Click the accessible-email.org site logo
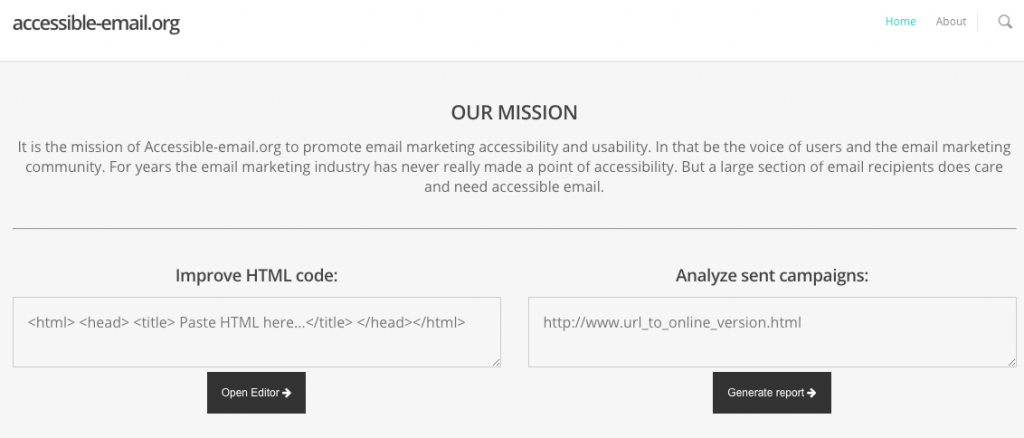This screenshot has width=1024, height=438. pyautogui.click(x=96, y=23)
